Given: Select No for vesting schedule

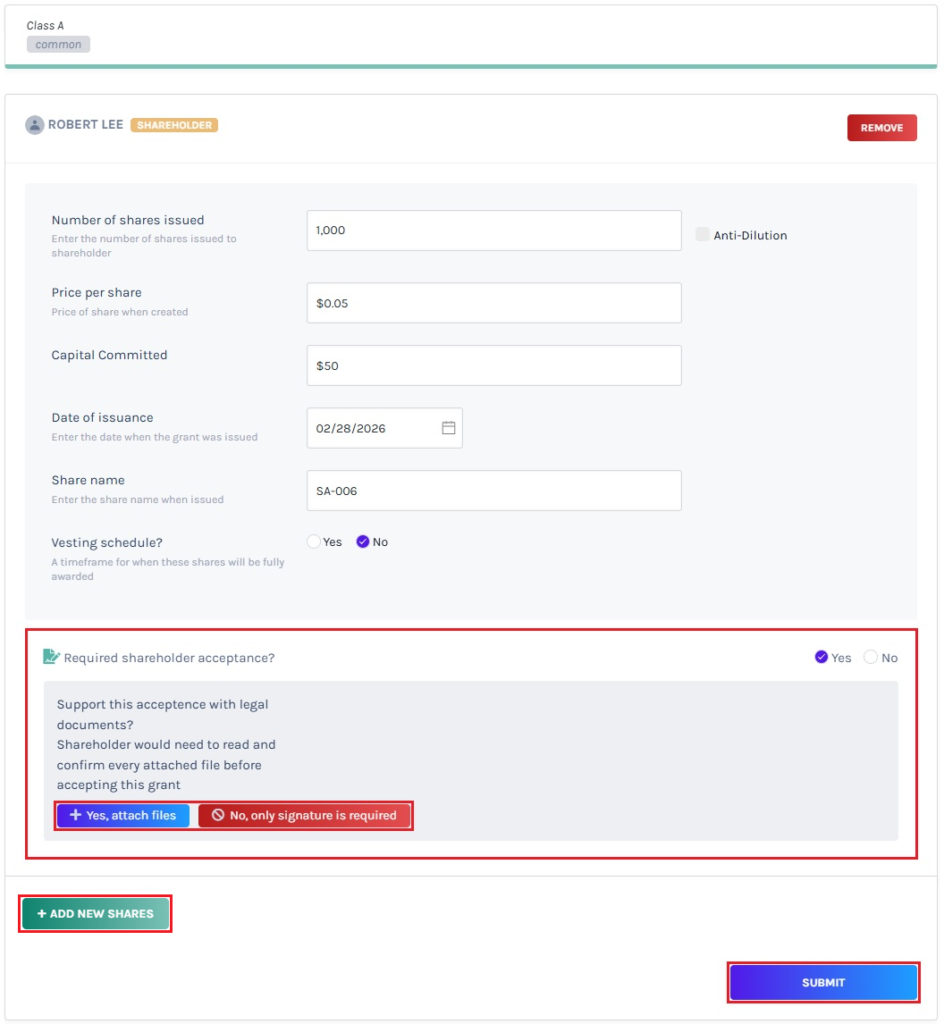Looking at the screenshot, I should pyautogui.click(x=363, y=541).
